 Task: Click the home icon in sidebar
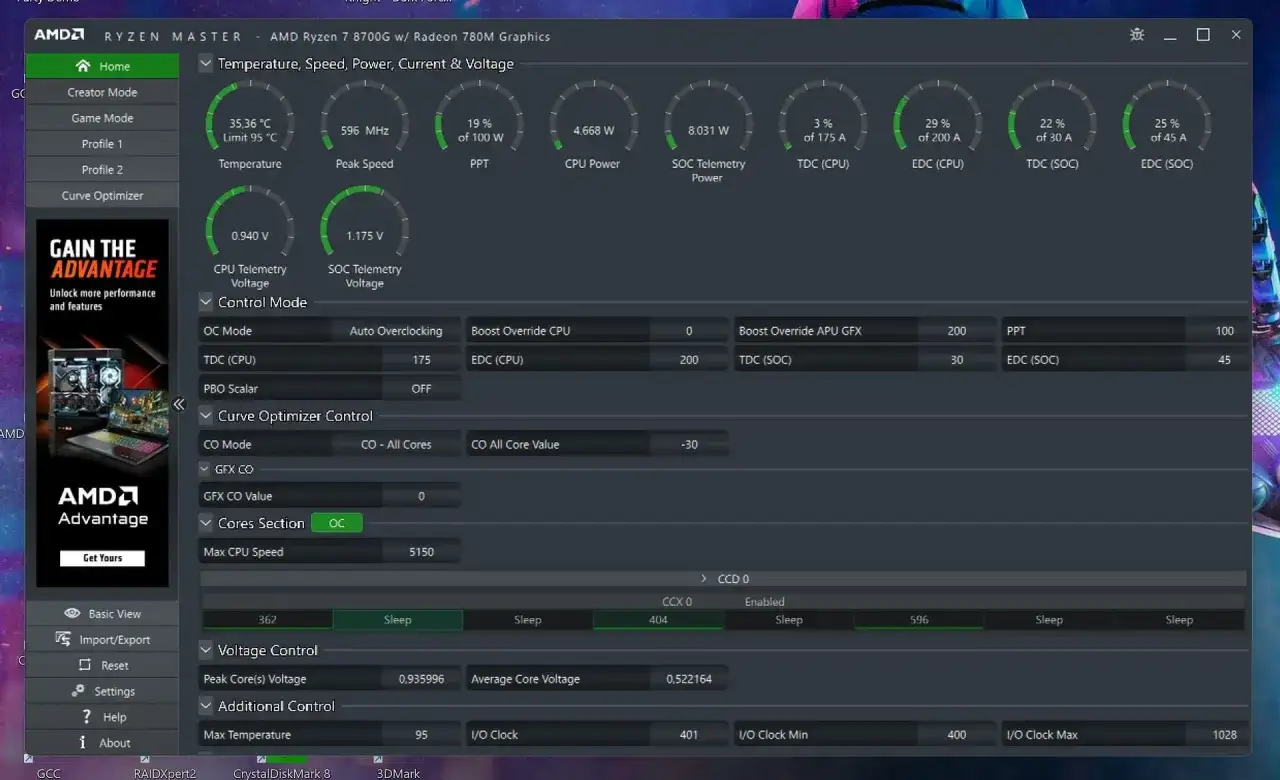pos(83,66)
